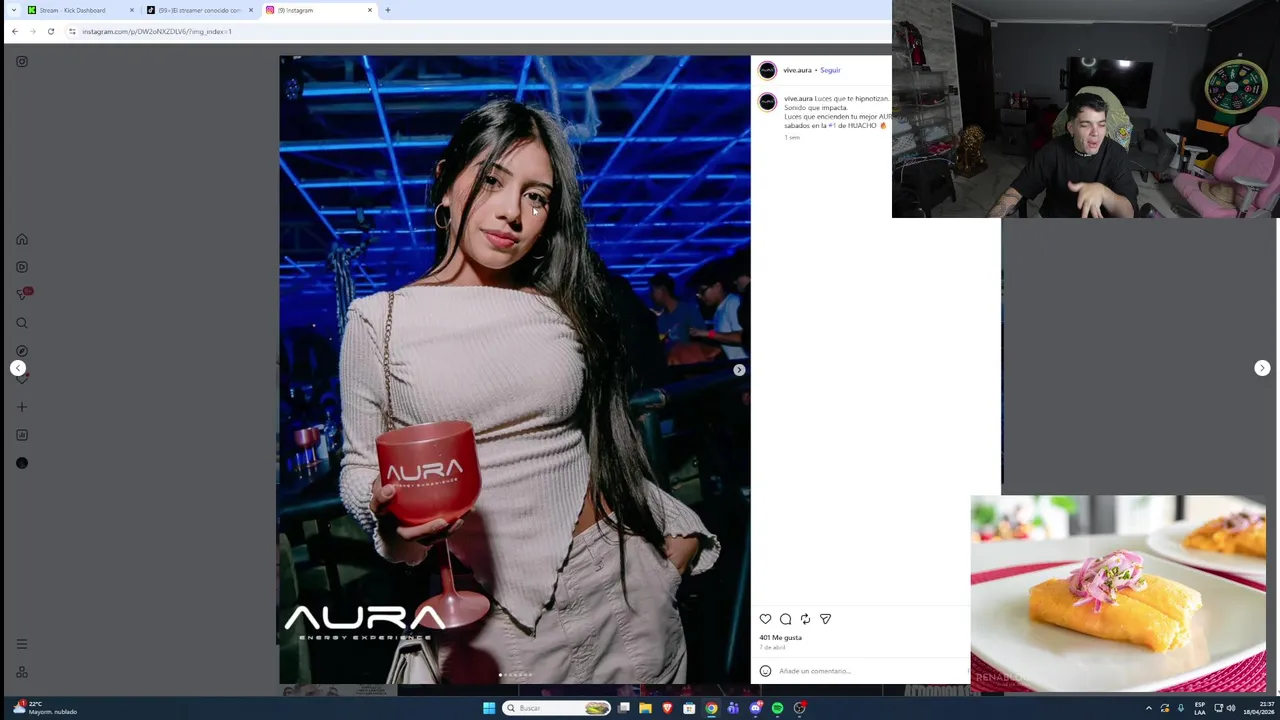Click the comment bubble icon
The width and height of the screenshot is (1280, 720).
click(x=786, y=619)
